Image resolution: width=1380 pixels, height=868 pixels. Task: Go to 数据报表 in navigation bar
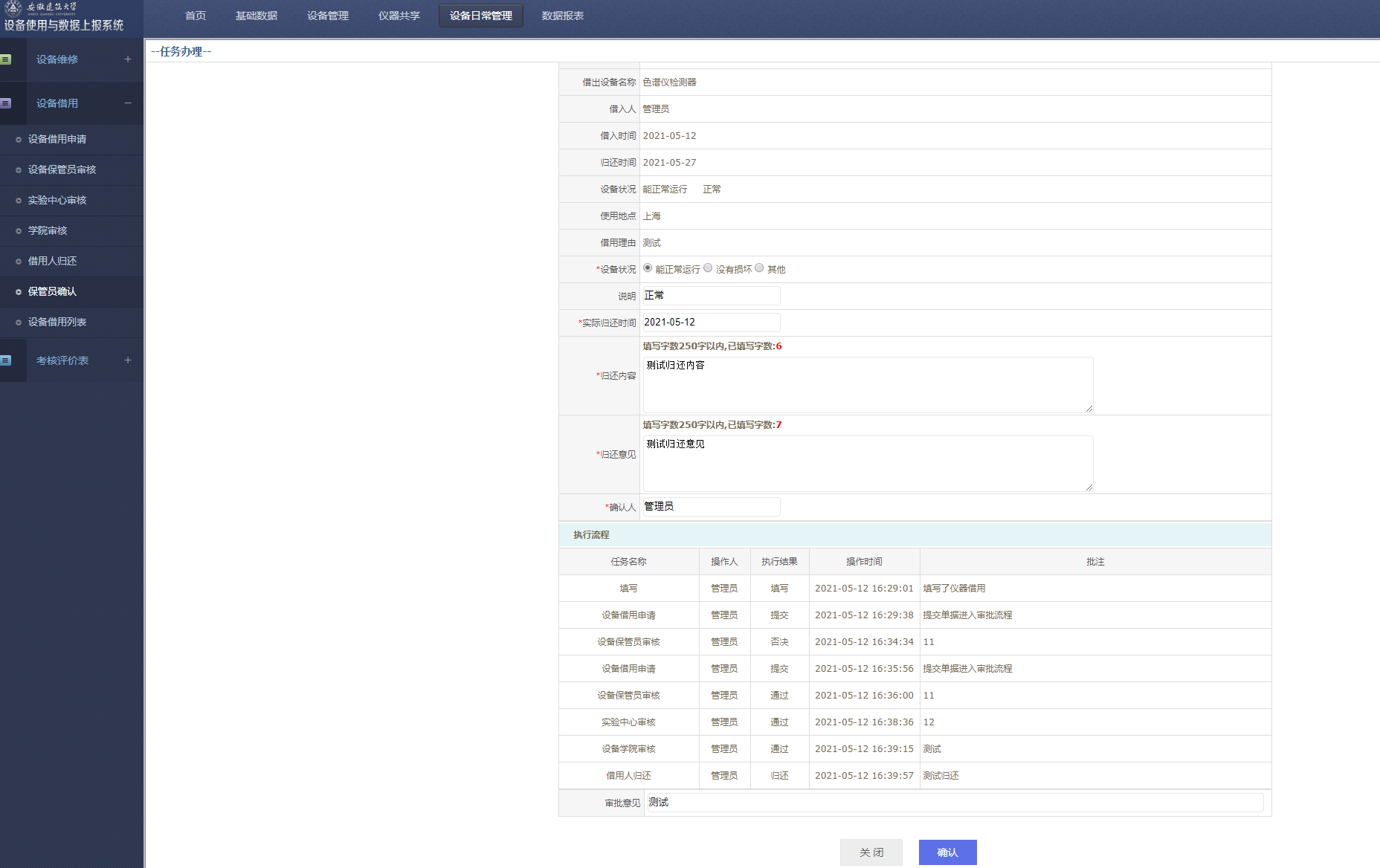pos(562,16)
